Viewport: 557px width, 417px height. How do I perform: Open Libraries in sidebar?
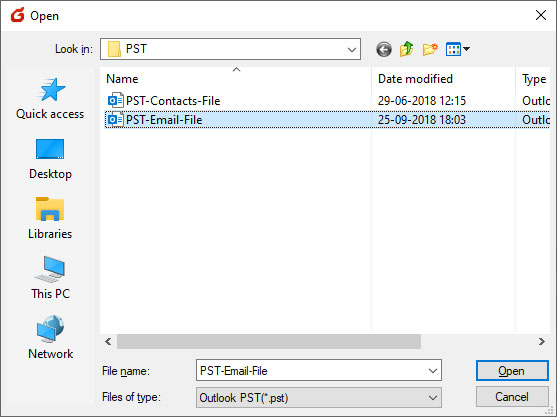(x=50, y=219)
